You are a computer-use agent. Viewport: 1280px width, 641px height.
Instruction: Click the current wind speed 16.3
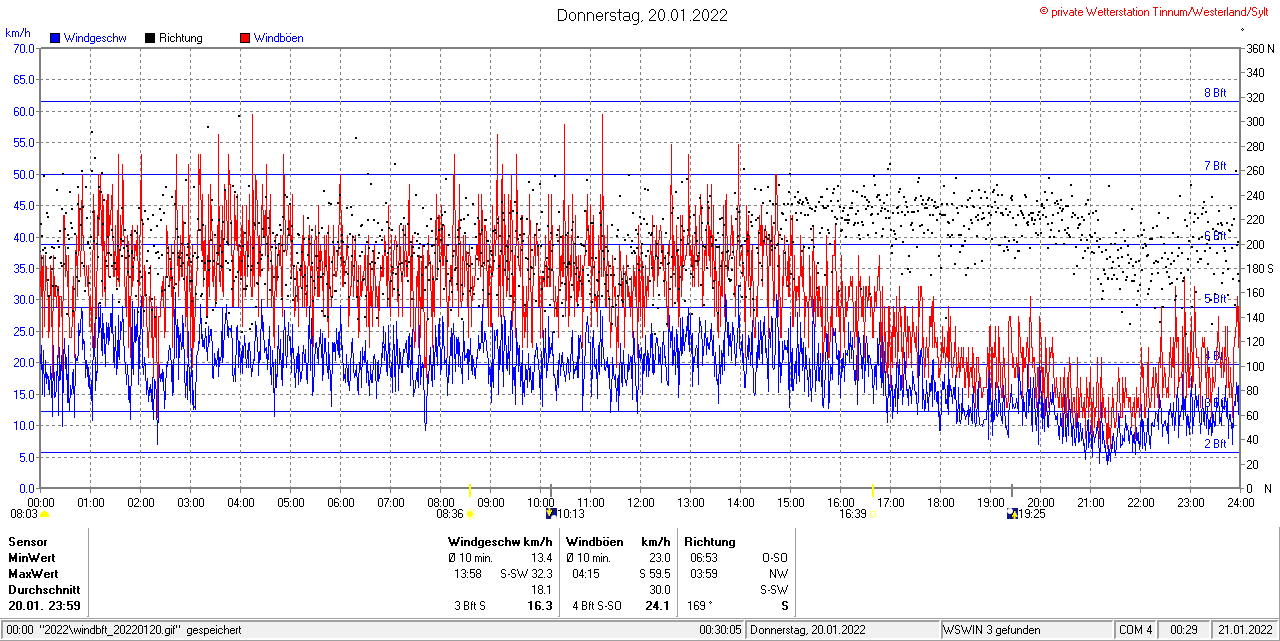point(540,606)
